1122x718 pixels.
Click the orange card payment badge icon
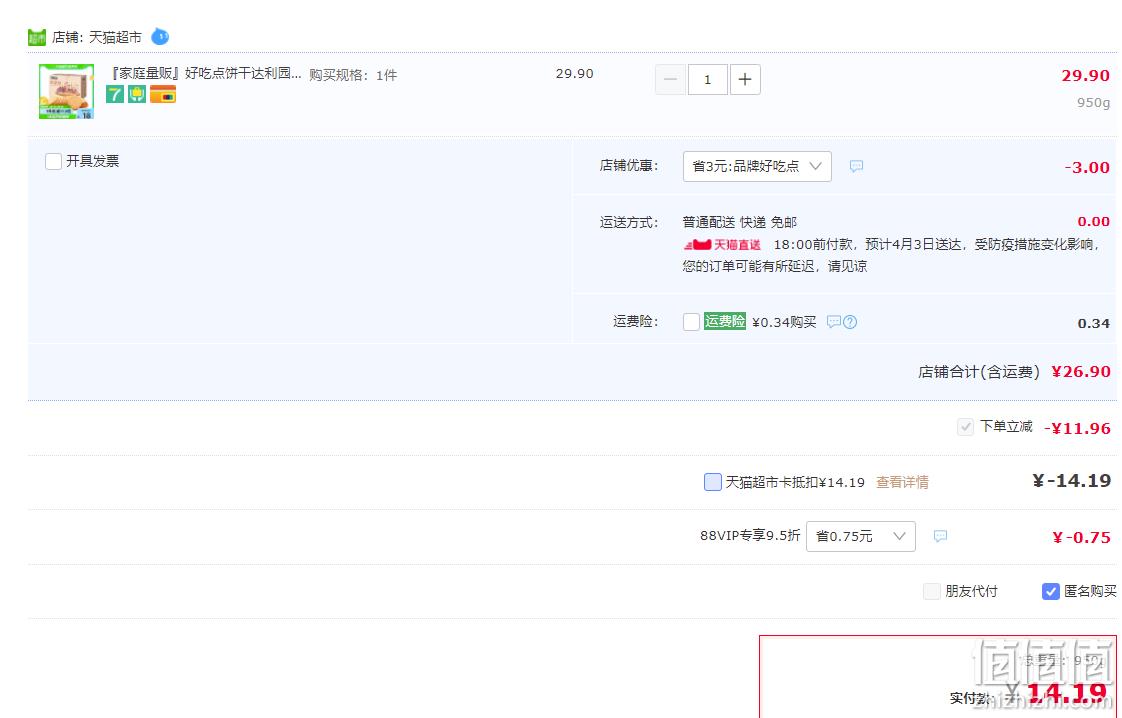(162, 94)
